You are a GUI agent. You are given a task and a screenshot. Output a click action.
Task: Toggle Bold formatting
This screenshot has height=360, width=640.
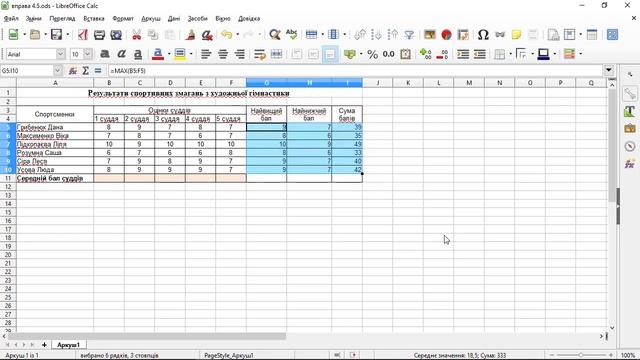click(104, 54)
